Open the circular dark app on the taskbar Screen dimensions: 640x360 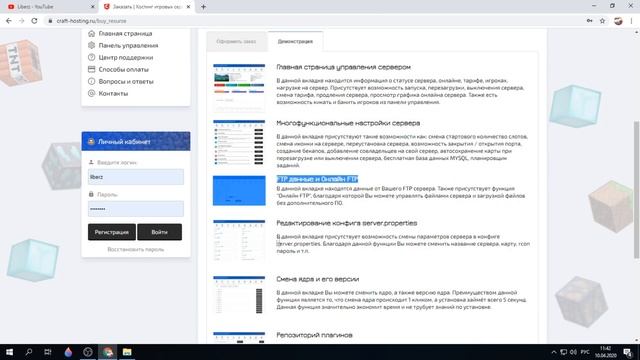[x=87, y=352]
